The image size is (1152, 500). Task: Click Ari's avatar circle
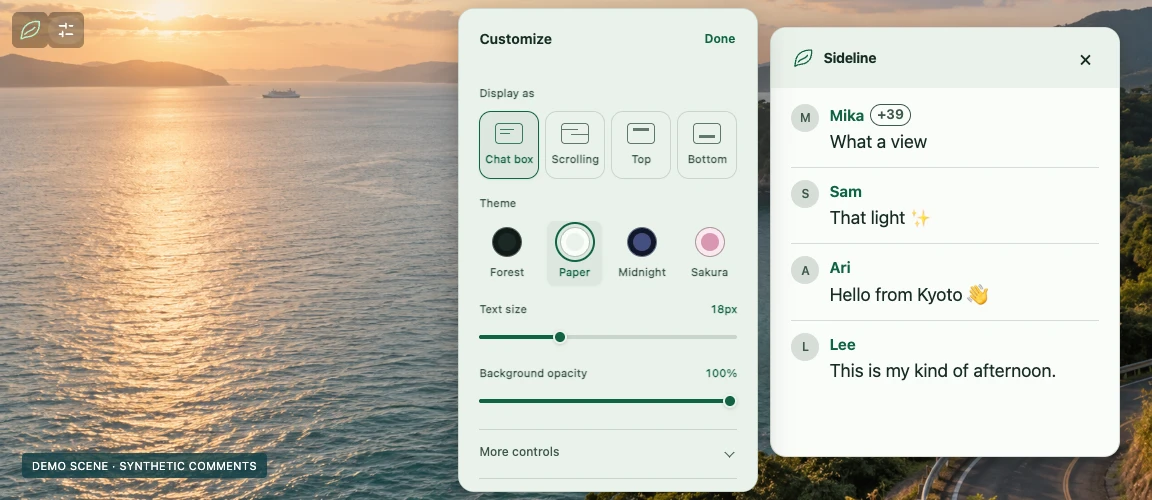pyautogui.click(x=805, y=270)
